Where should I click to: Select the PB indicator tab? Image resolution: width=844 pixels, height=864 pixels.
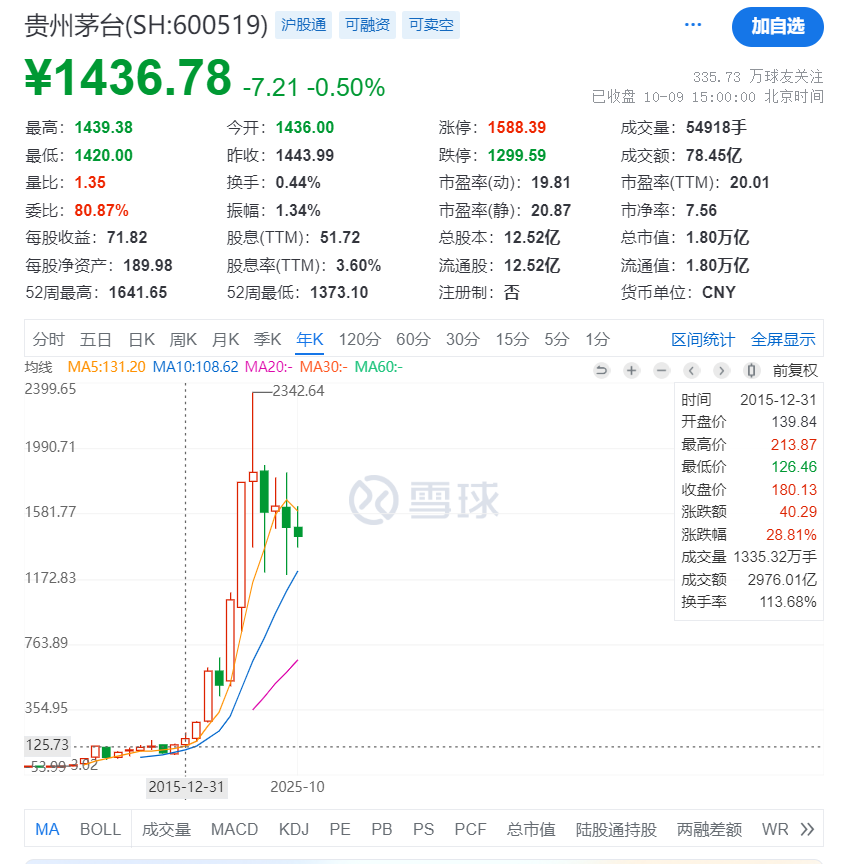pos(382,829)
